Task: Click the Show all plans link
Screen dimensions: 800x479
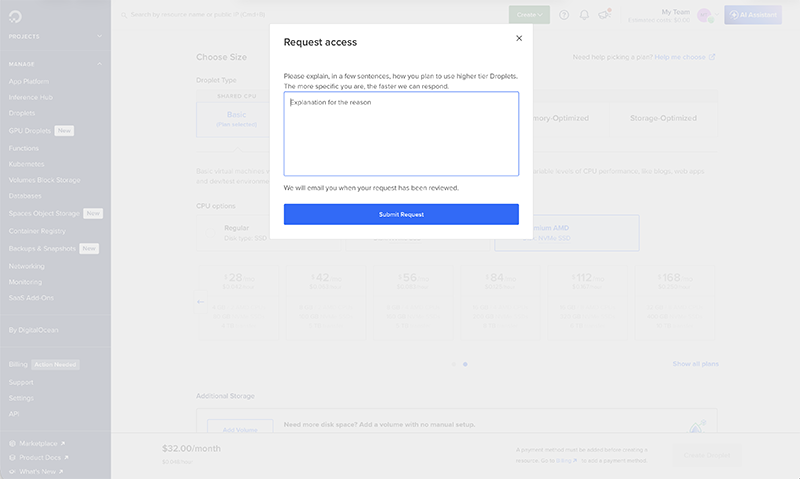Action: pyautogui.click(x=695, y=364)
